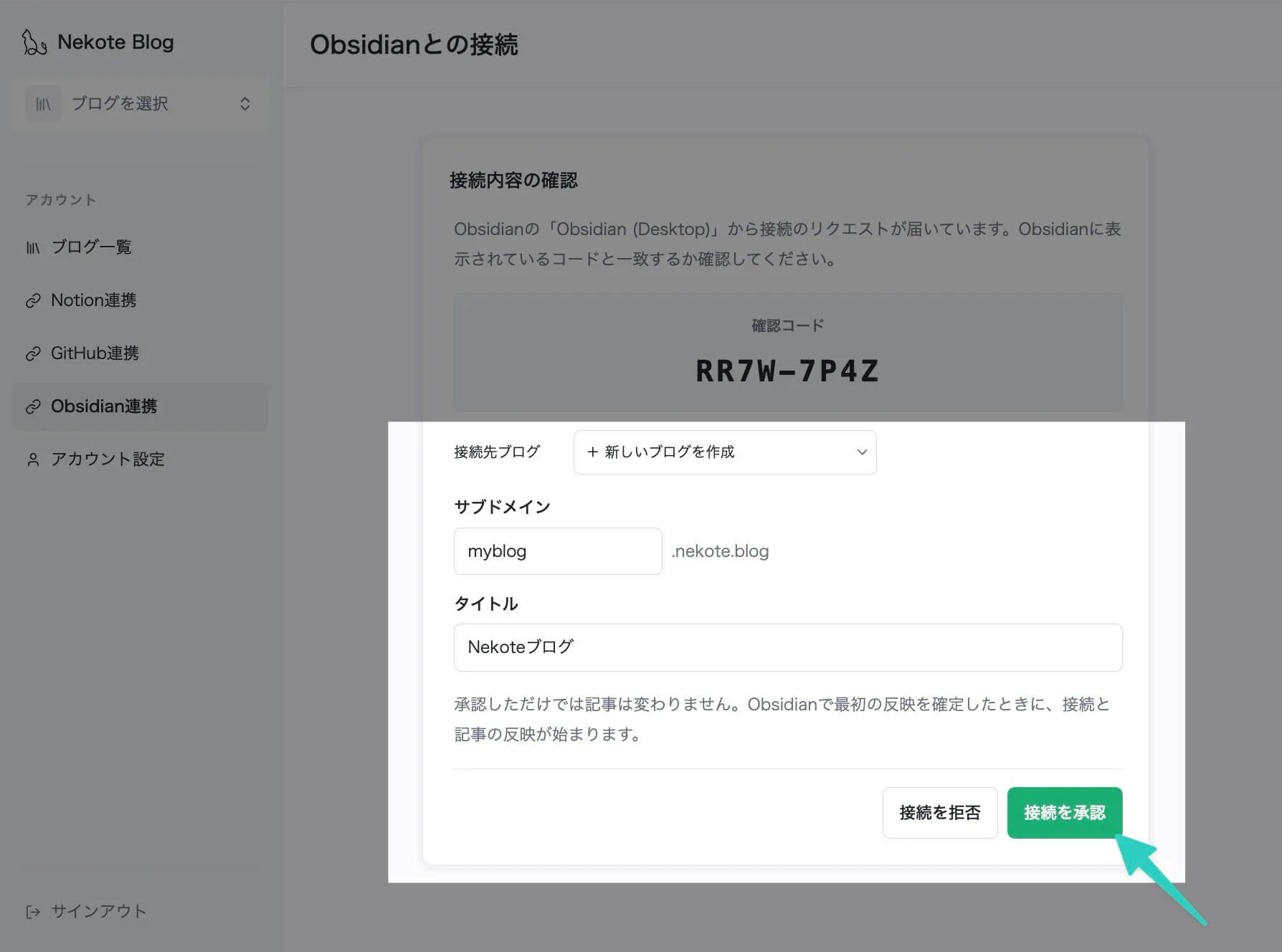1282x952 pixels.
Task: Go to GitHub連携 page
Action: (x=140, y=353)
